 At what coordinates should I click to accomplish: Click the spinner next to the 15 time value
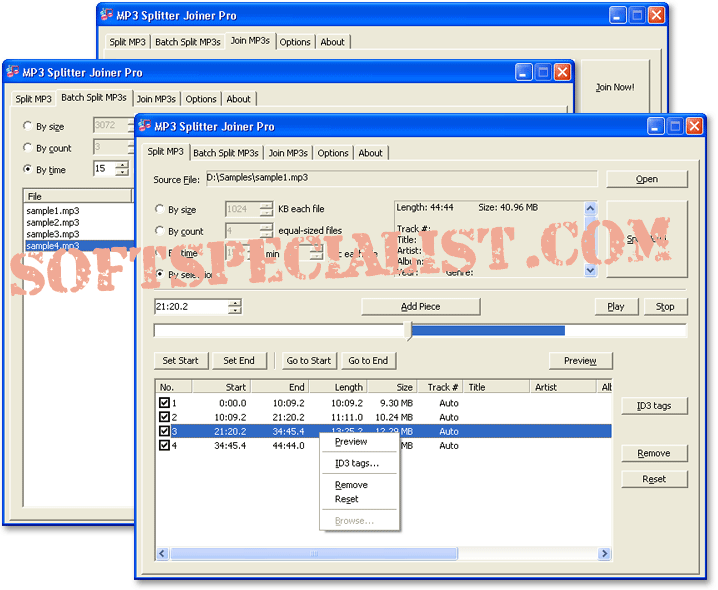click(x=122, y=169)
